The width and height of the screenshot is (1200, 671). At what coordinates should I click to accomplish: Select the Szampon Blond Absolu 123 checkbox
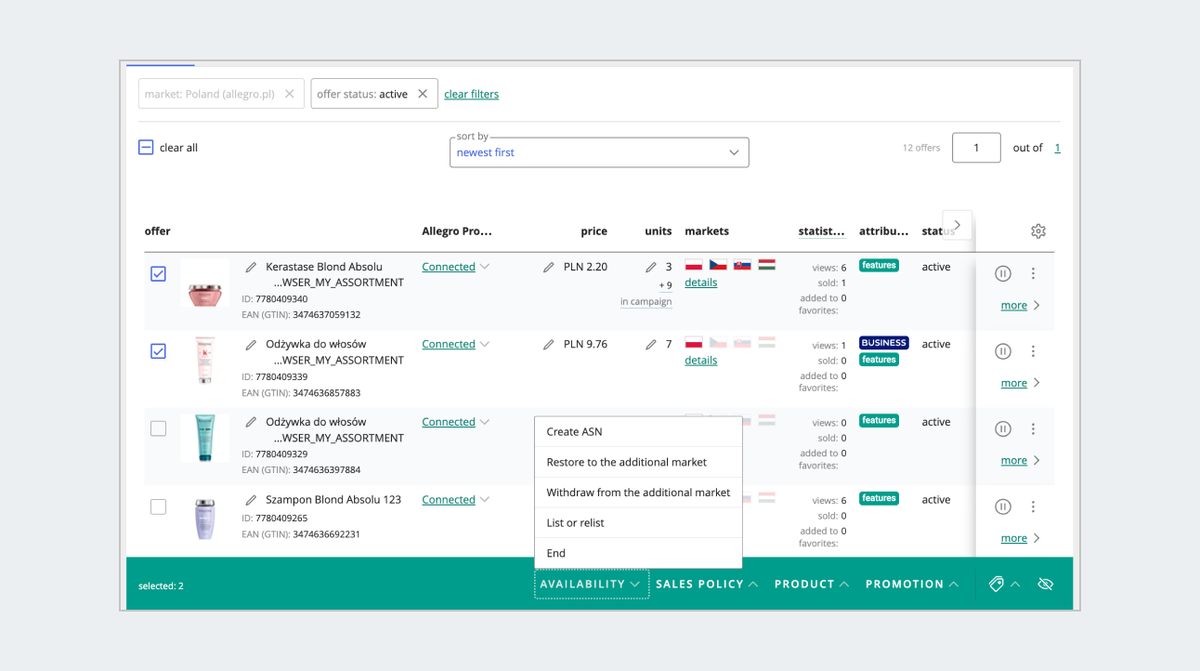pos(158,507)
